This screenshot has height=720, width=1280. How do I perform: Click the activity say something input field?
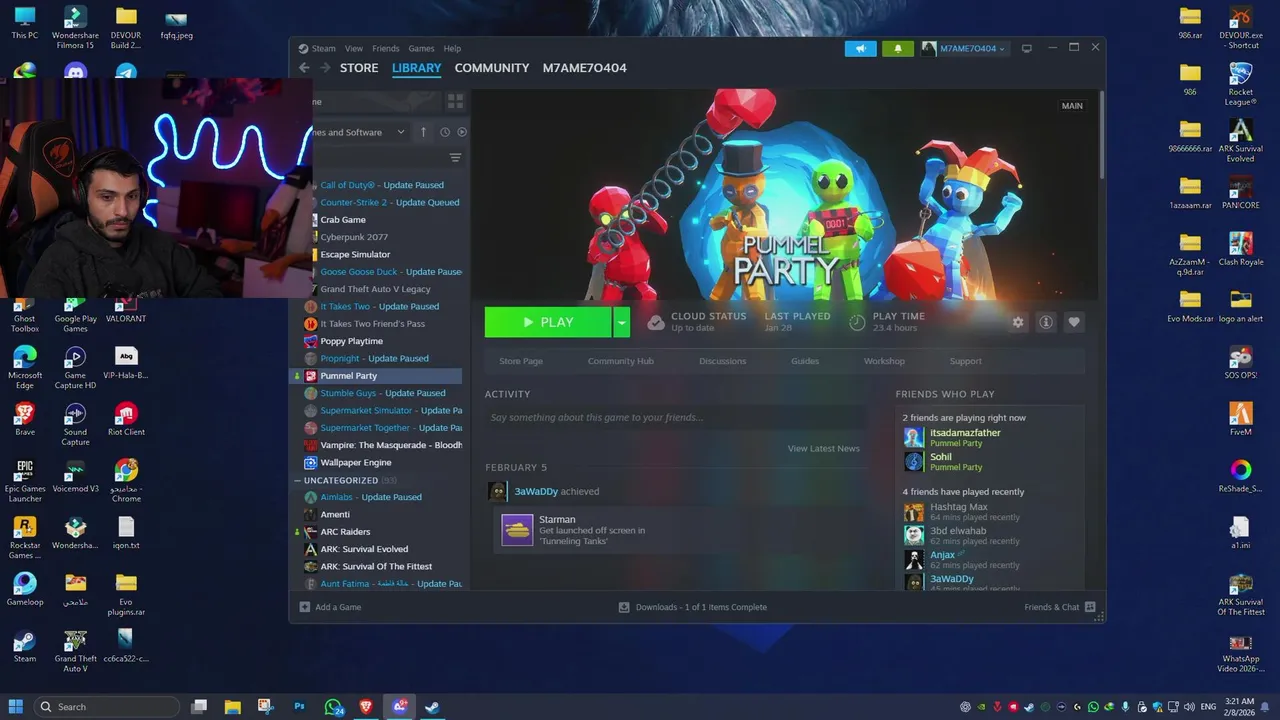click(675, 418)
